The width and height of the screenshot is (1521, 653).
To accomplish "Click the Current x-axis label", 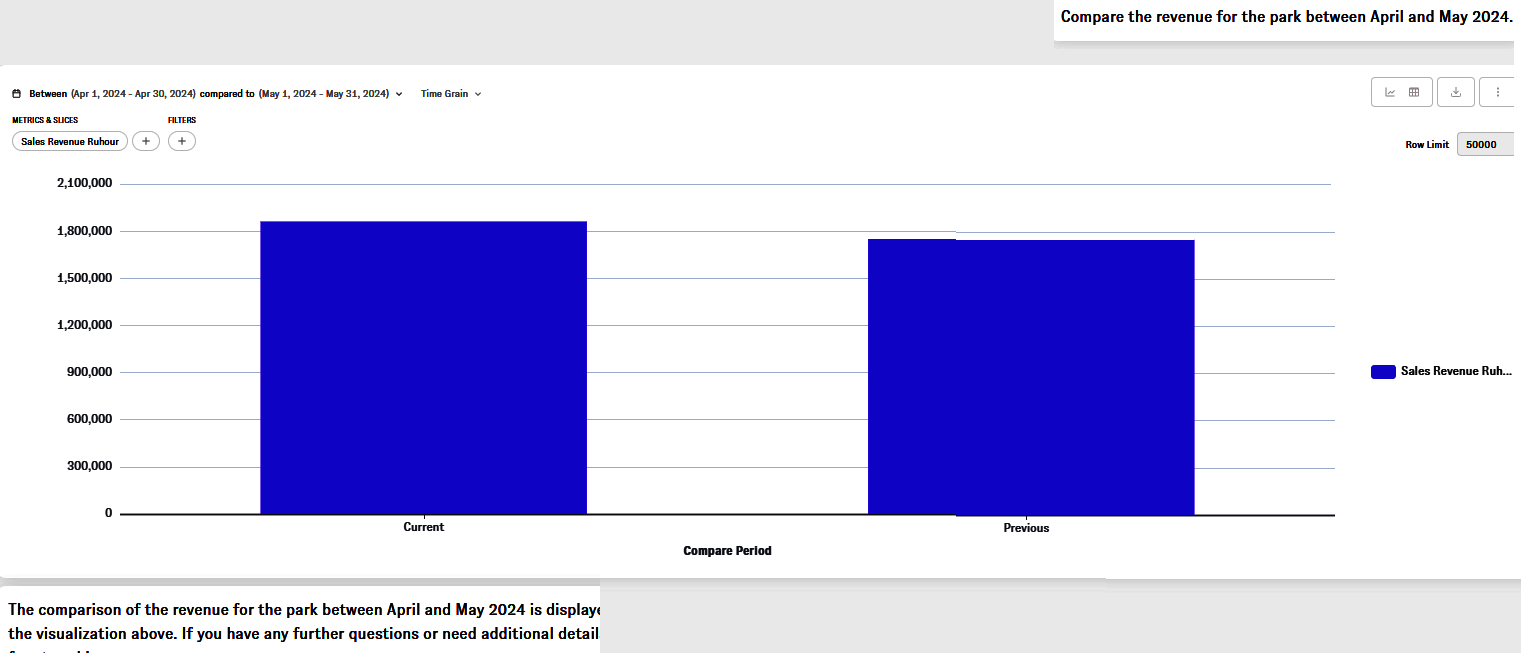I will click(x=424, y=527).
